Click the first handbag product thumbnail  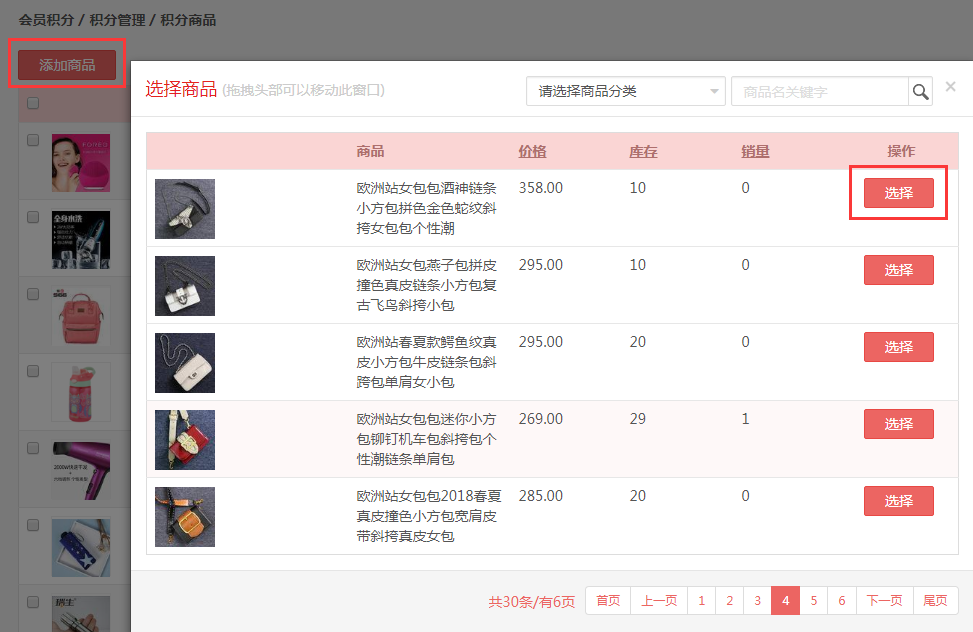(185, 209)
